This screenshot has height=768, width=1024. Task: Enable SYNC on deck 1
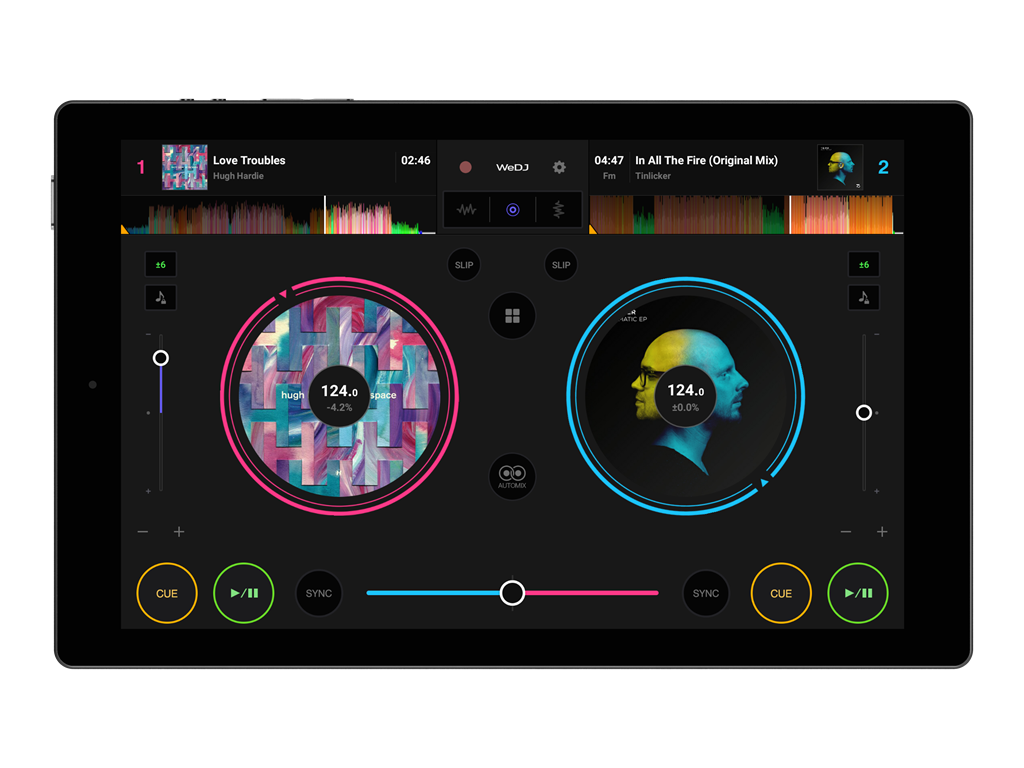[x=319, y=593]
